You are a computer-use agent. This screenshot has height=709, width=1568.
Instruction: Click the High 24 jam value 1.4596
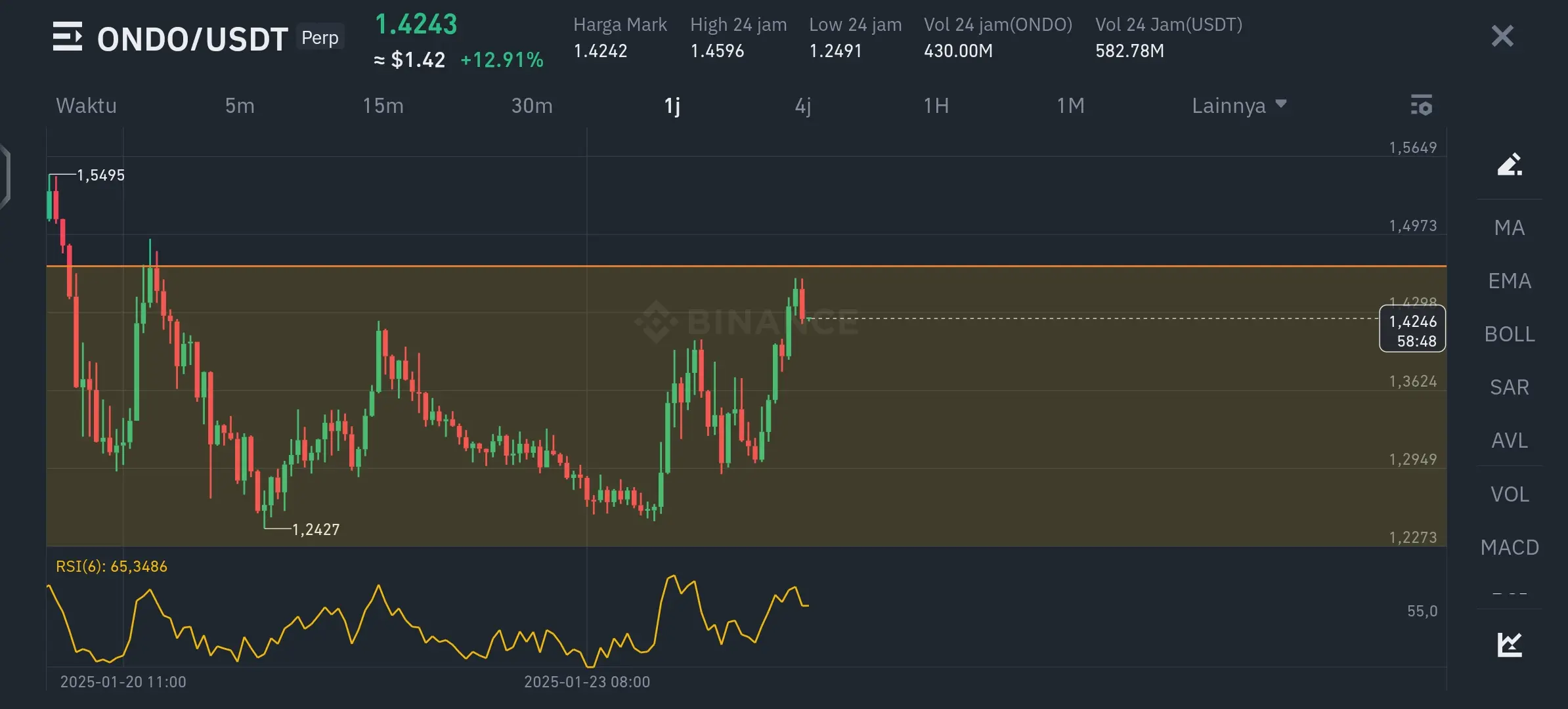717,51
